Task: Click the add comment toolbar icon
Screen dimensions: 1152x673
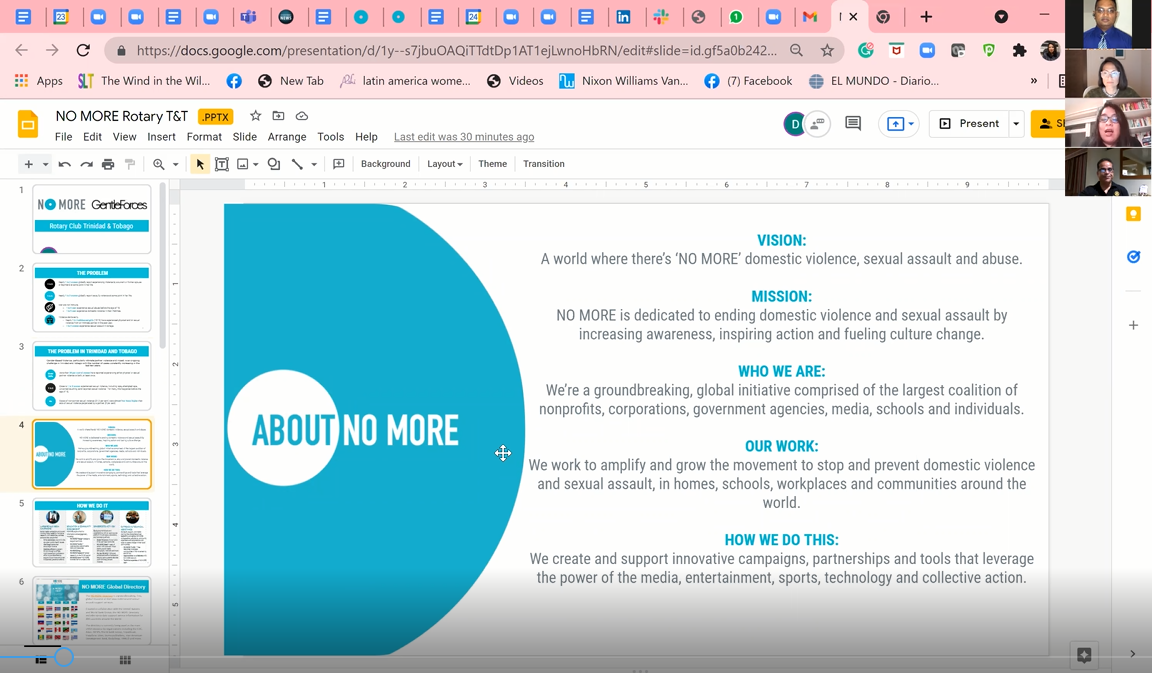Action: pyautogui.click(x=339, y=164)
